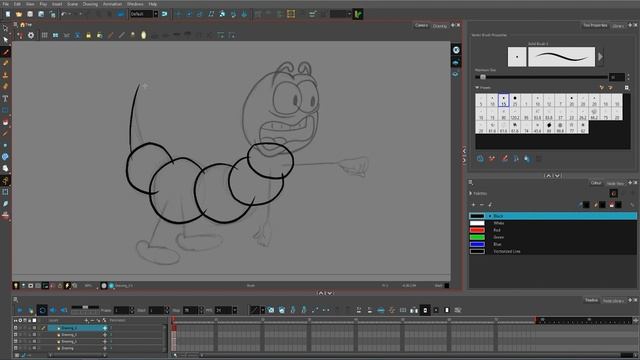Select brush preset labeled 15
Image resolution: width=640 pixels, height=360 pixels.
click(503, 100)
